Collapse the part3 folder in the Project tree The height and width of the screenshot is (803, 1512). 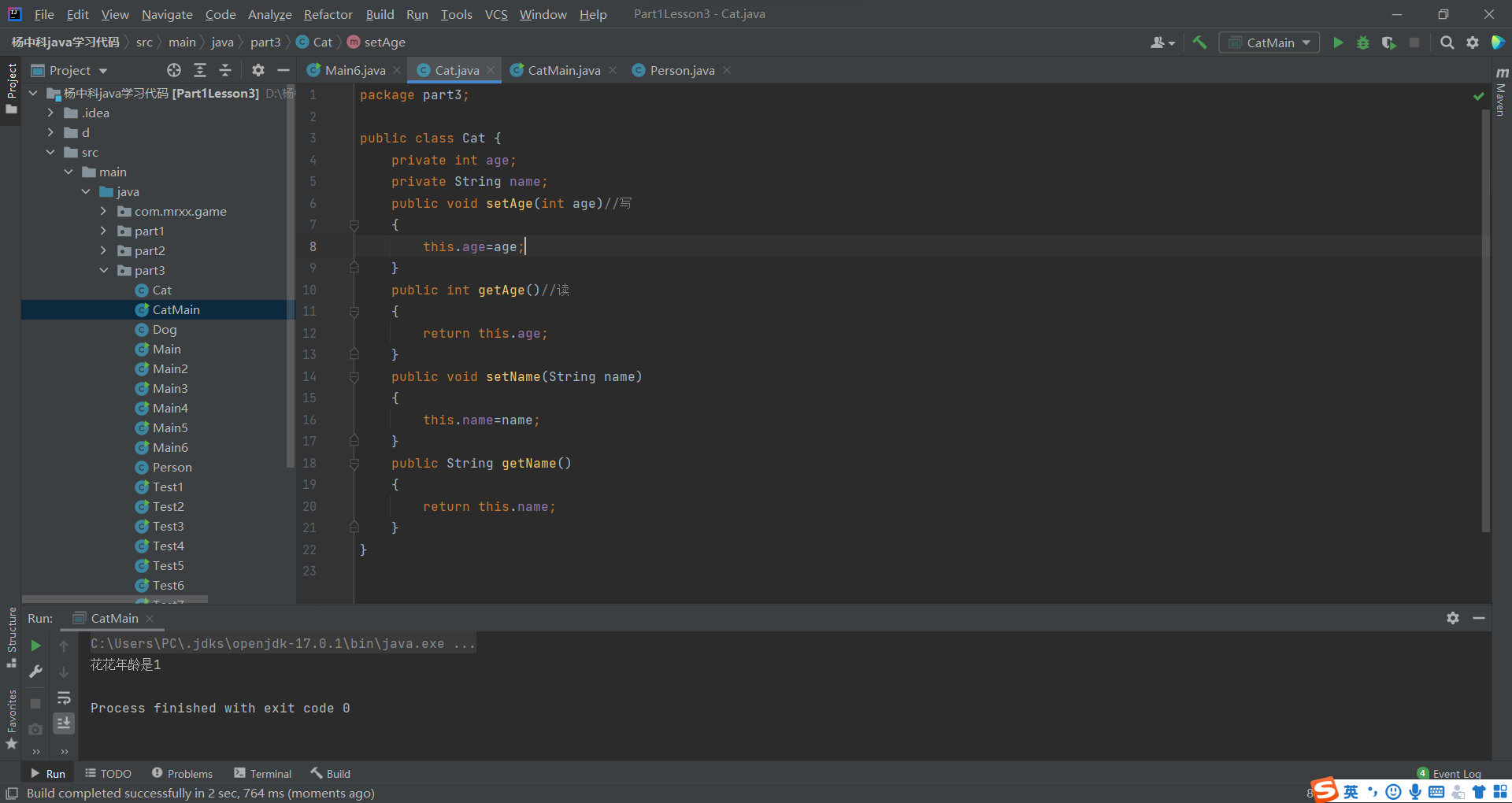point(104,270)
